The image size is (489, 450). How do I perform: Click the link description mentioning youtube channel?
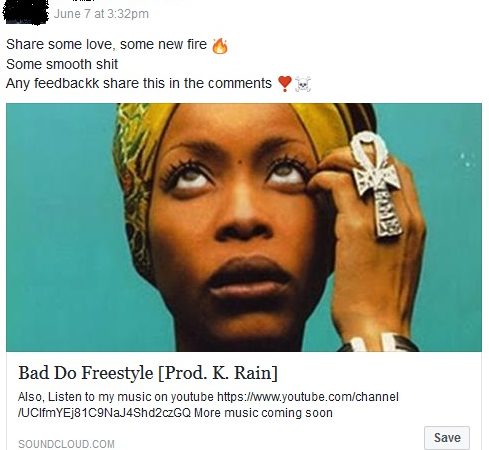point(208,405)
